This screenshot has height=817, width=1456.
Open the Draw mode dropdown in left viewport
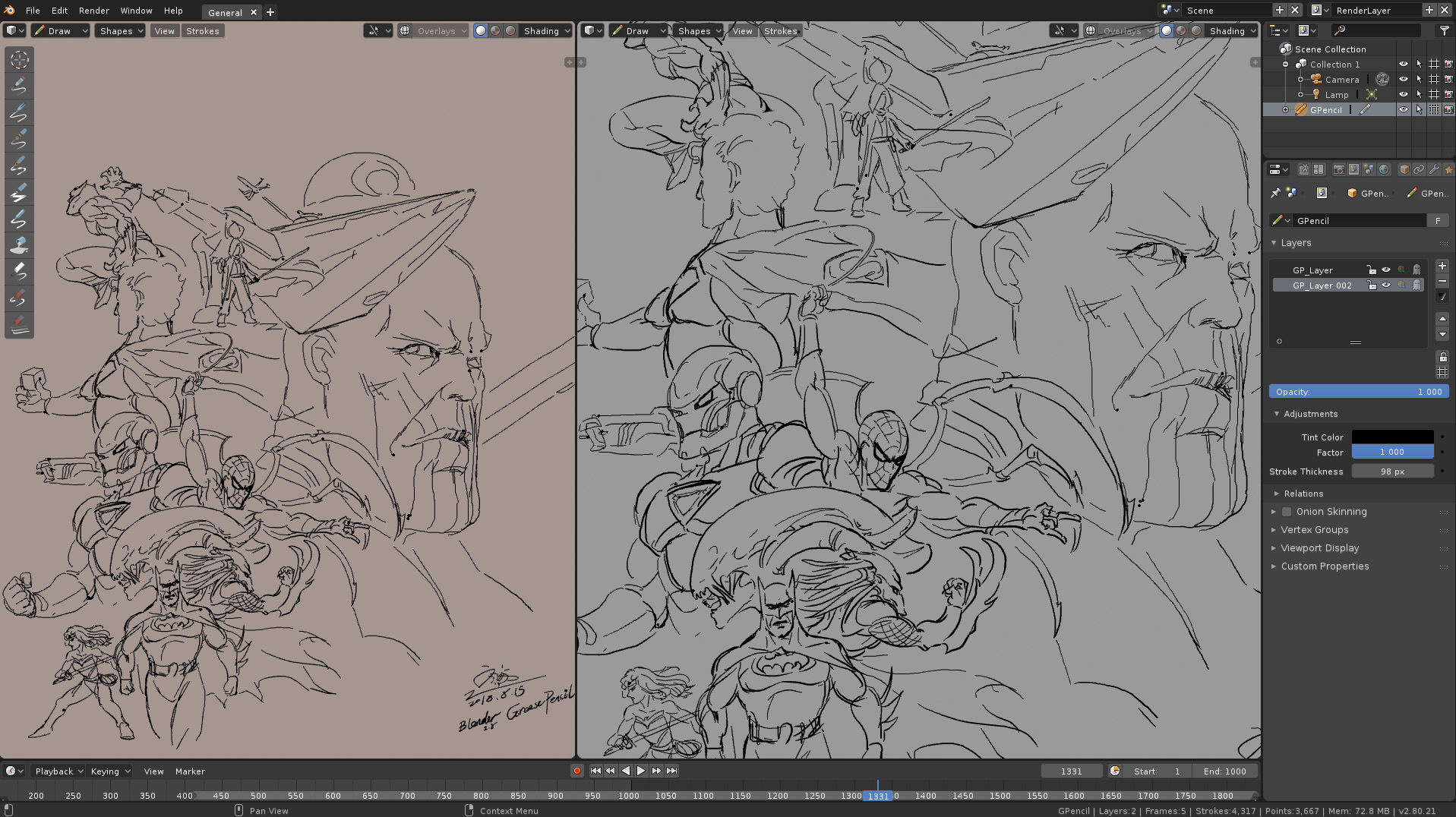(61, 30)
